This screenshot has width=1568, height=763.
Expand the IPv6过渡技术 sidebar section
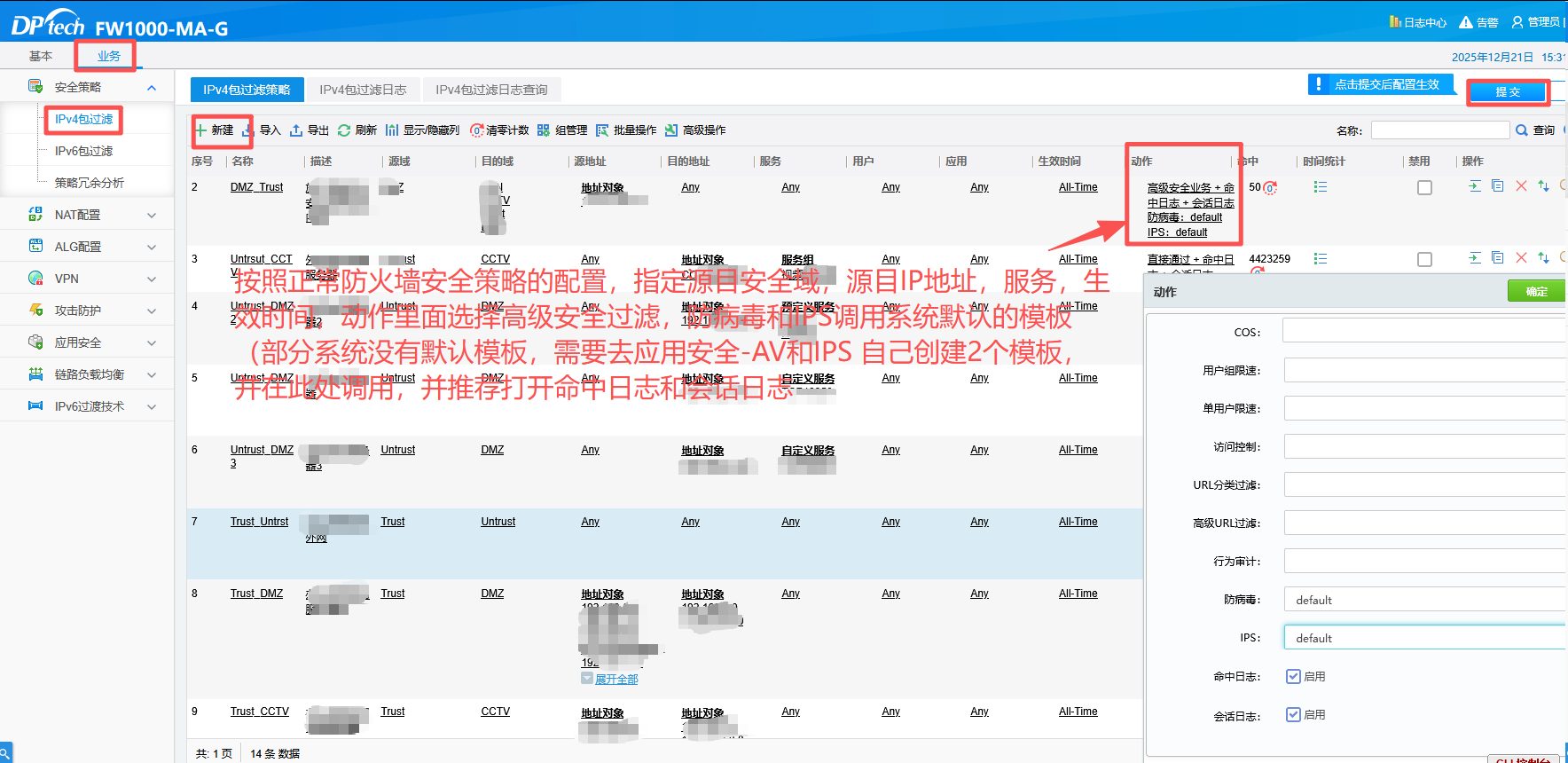coord(152,406)
